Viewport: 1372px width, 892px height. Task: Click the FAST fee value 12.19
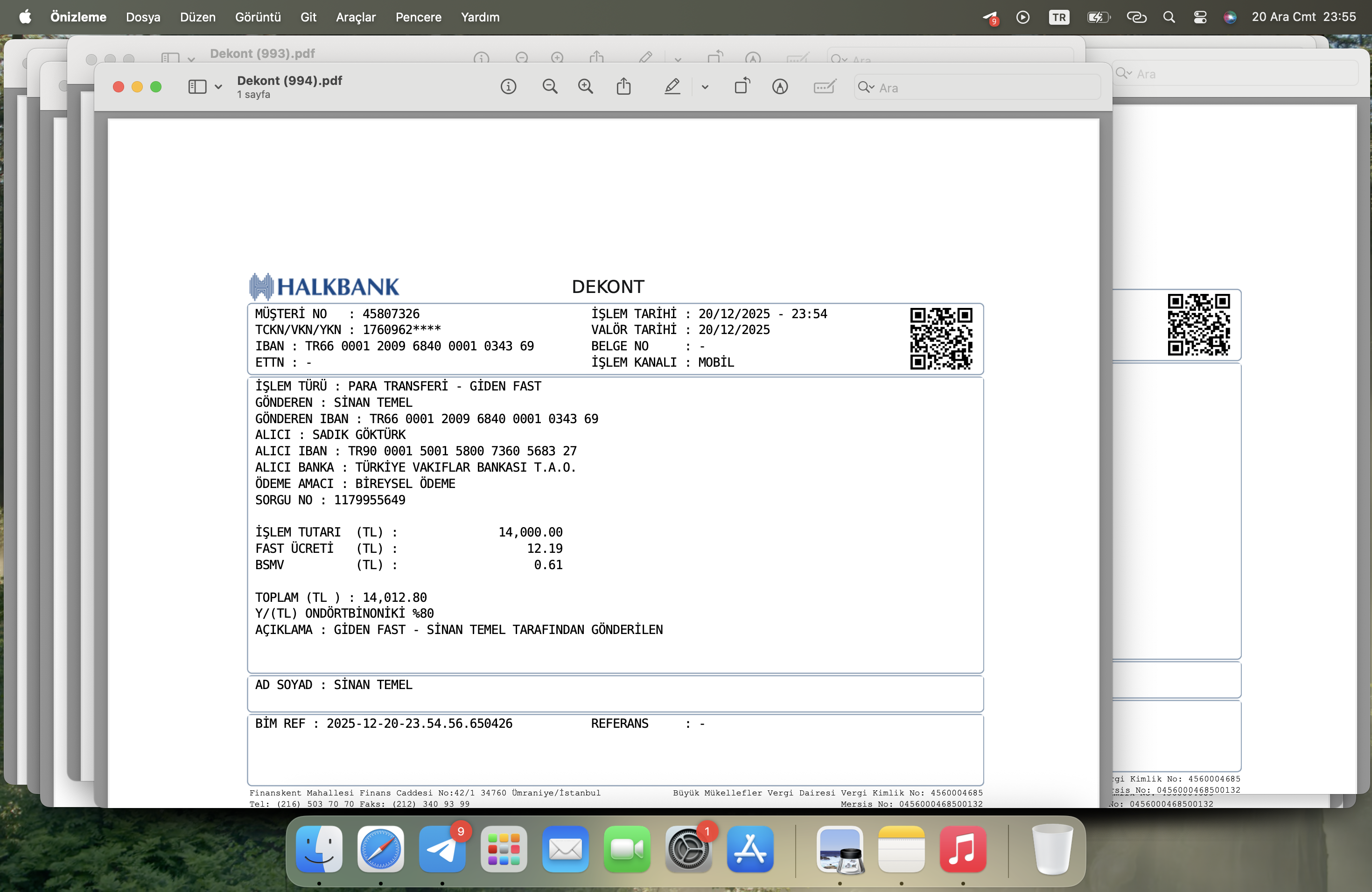[545, 548]
